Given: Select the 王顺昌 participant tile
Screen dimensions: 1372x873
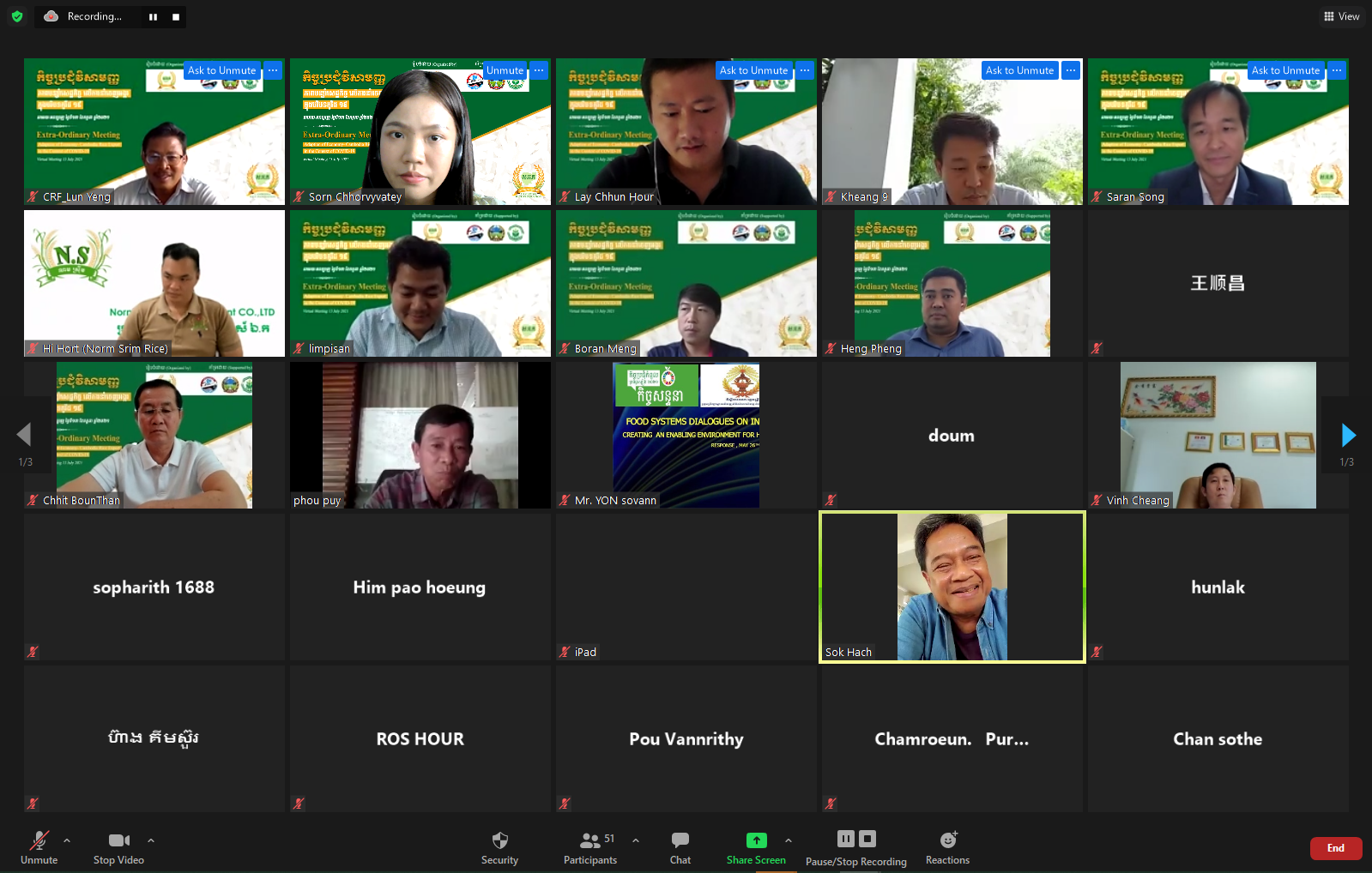Looking at the screenshot, I should [1218, 283].
